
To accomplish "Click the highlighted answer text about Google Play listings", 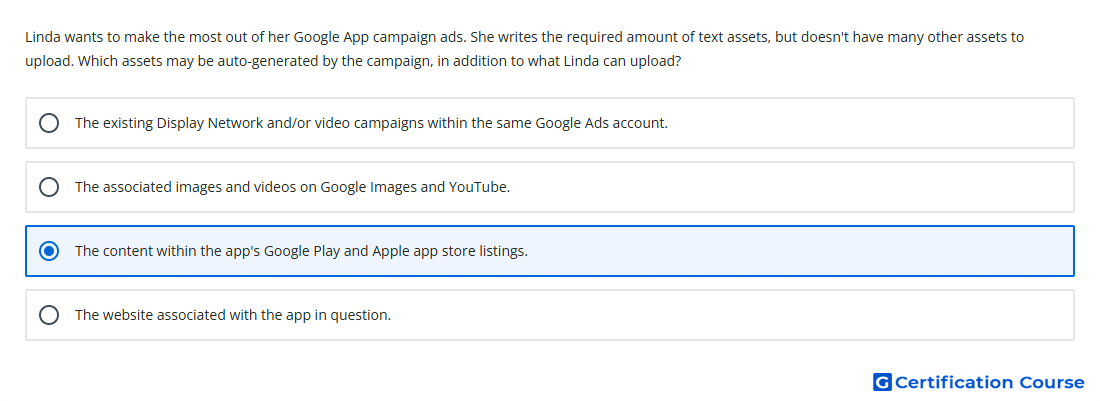I will coord(301,251).
